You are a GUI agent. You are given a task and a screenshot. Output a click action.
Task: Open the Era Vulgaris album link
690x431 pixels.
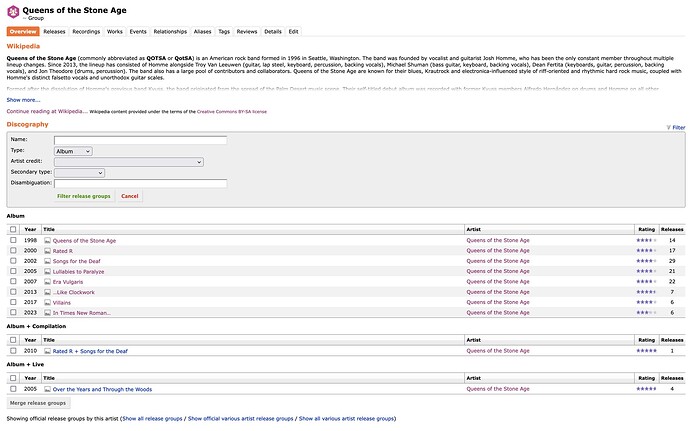(68, 282)
